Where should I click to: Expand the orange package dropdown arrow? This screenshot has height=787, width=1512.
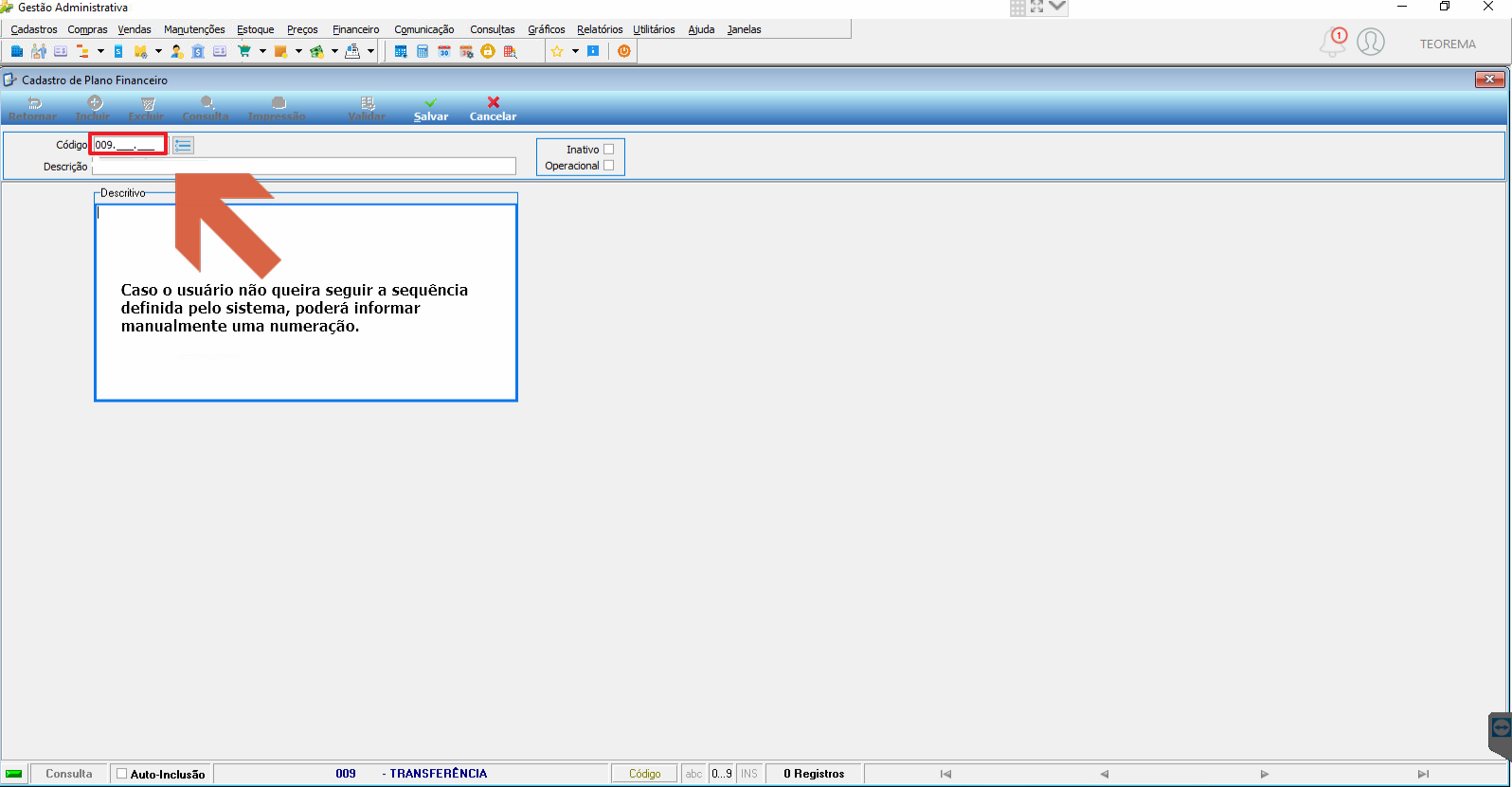298,51
